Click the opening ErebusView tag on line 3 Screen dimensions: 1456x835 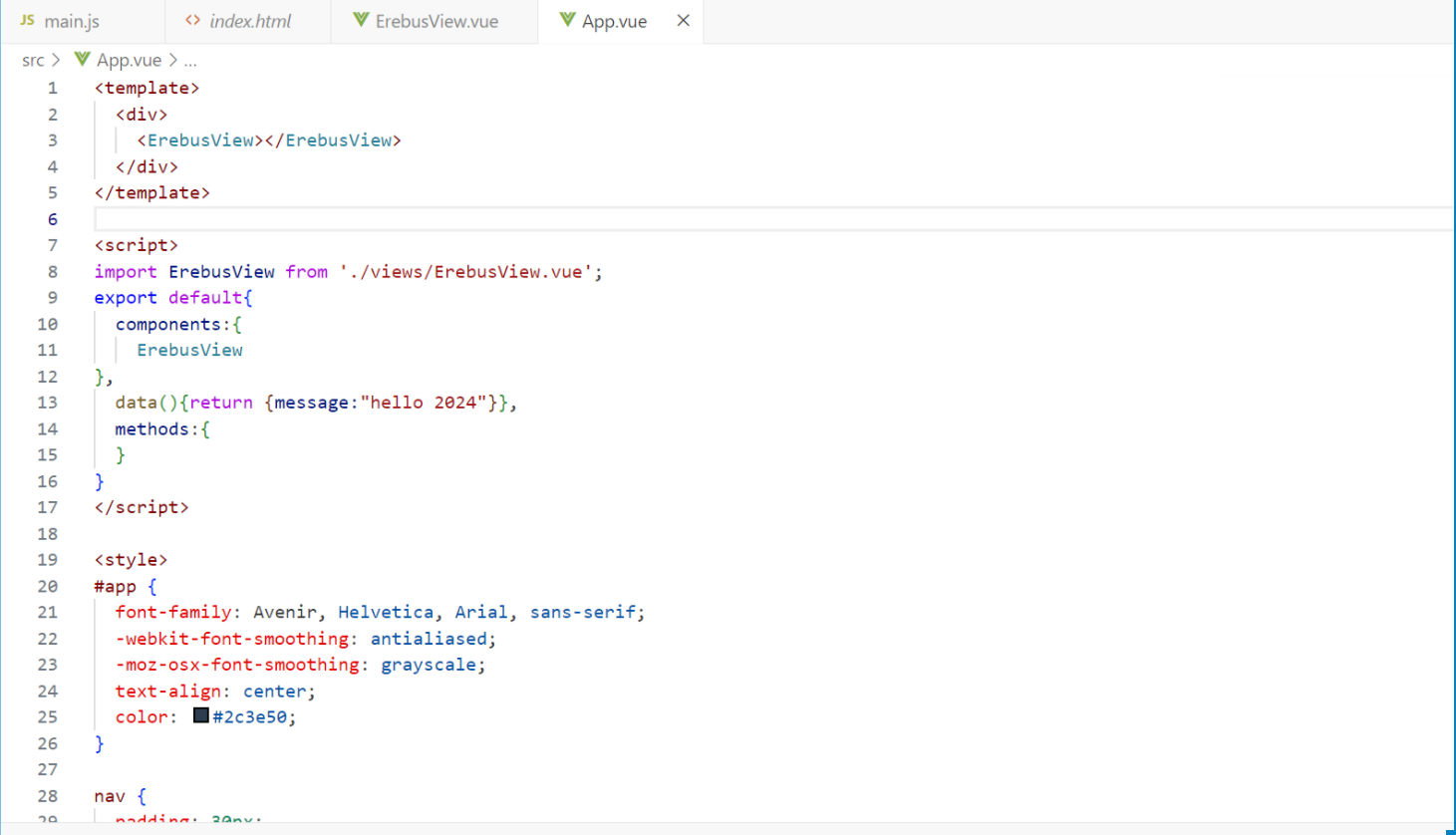(199, 140)
